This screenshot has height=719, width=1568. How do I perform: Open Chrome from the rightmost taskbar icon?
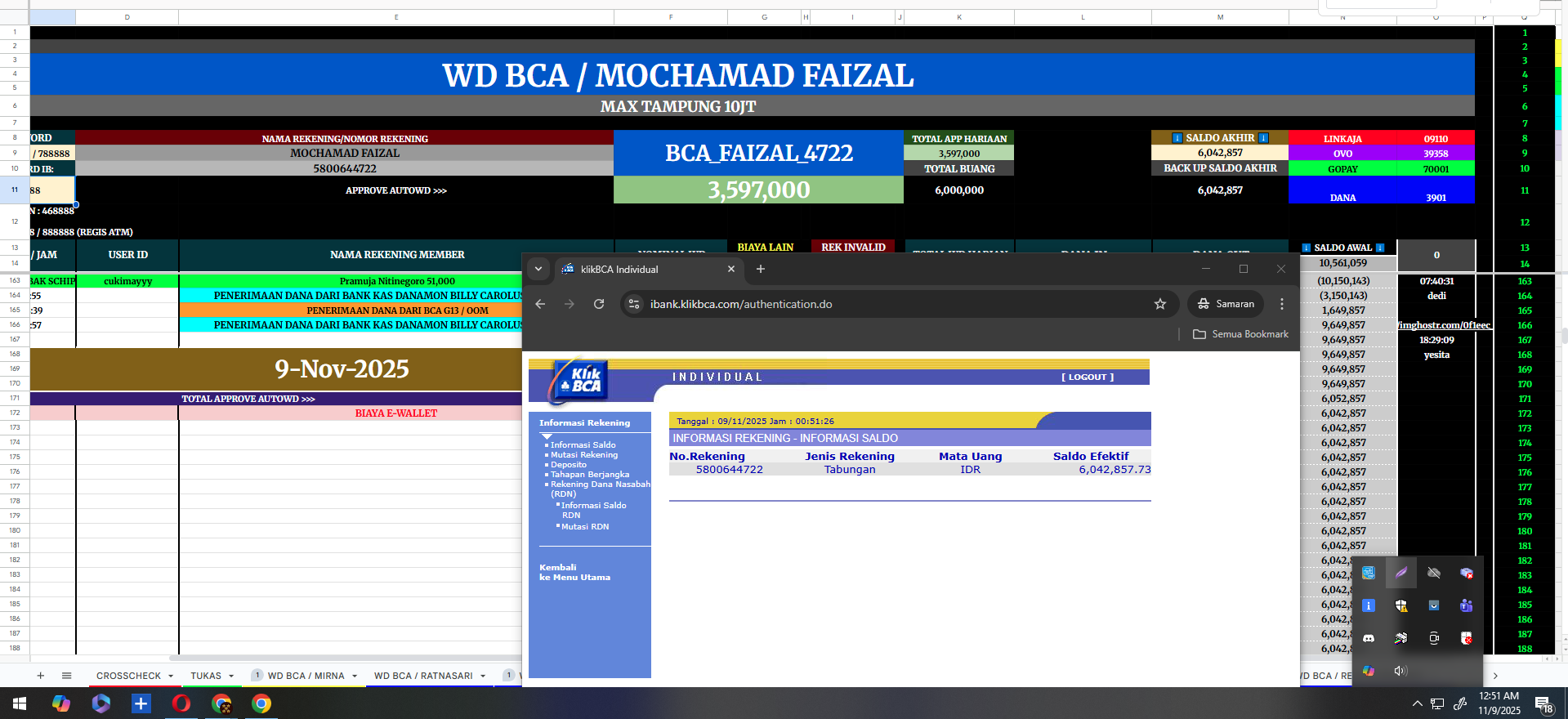coord(261,703)
